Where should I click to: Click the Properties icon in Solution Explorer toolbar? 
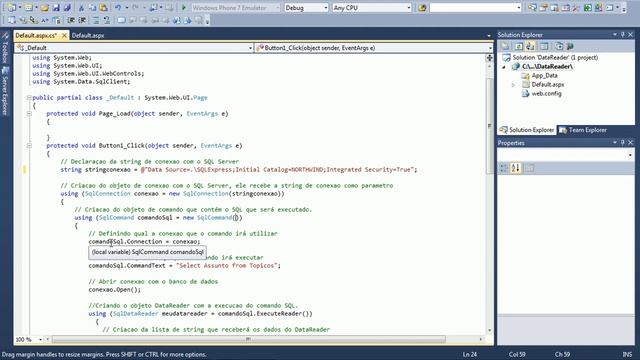click(x=505, y=46)
